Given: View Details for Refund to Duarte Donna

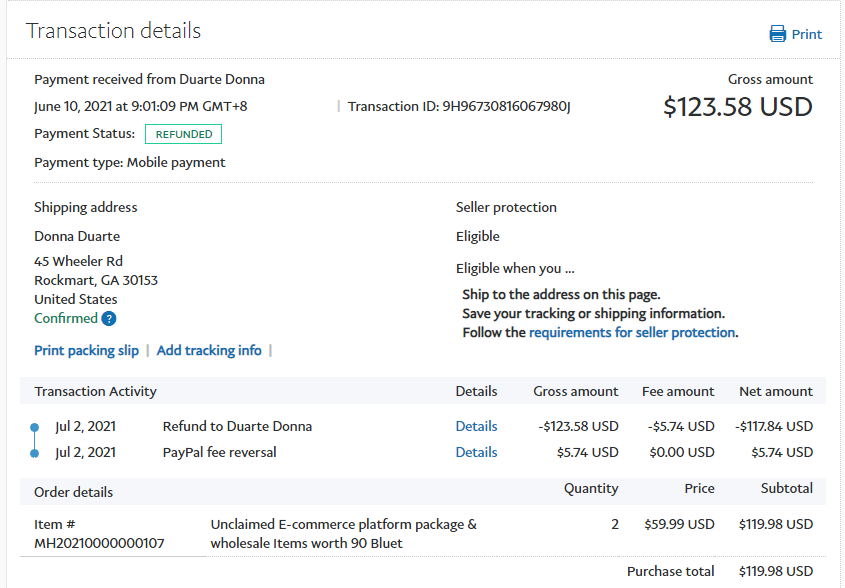Looking at the screenshot, I should tap(476, 426).
